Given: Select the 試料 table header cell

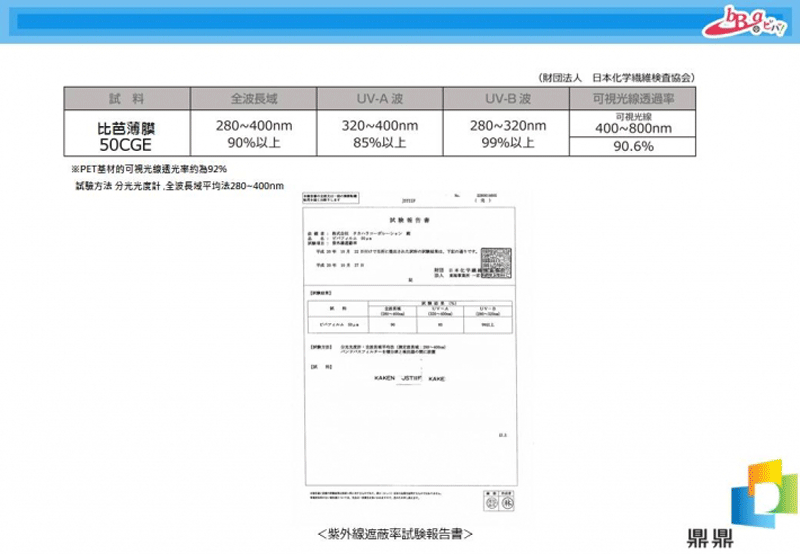Looking at the screenshot, I should tap(127, 97).
